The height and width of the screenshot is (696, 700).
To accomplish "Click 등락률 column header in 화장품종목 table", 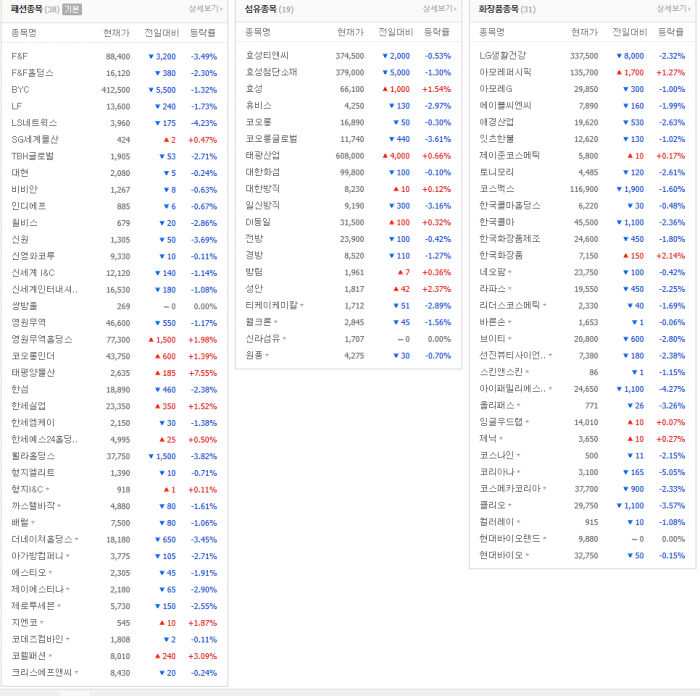I will [x=671, y=32].
